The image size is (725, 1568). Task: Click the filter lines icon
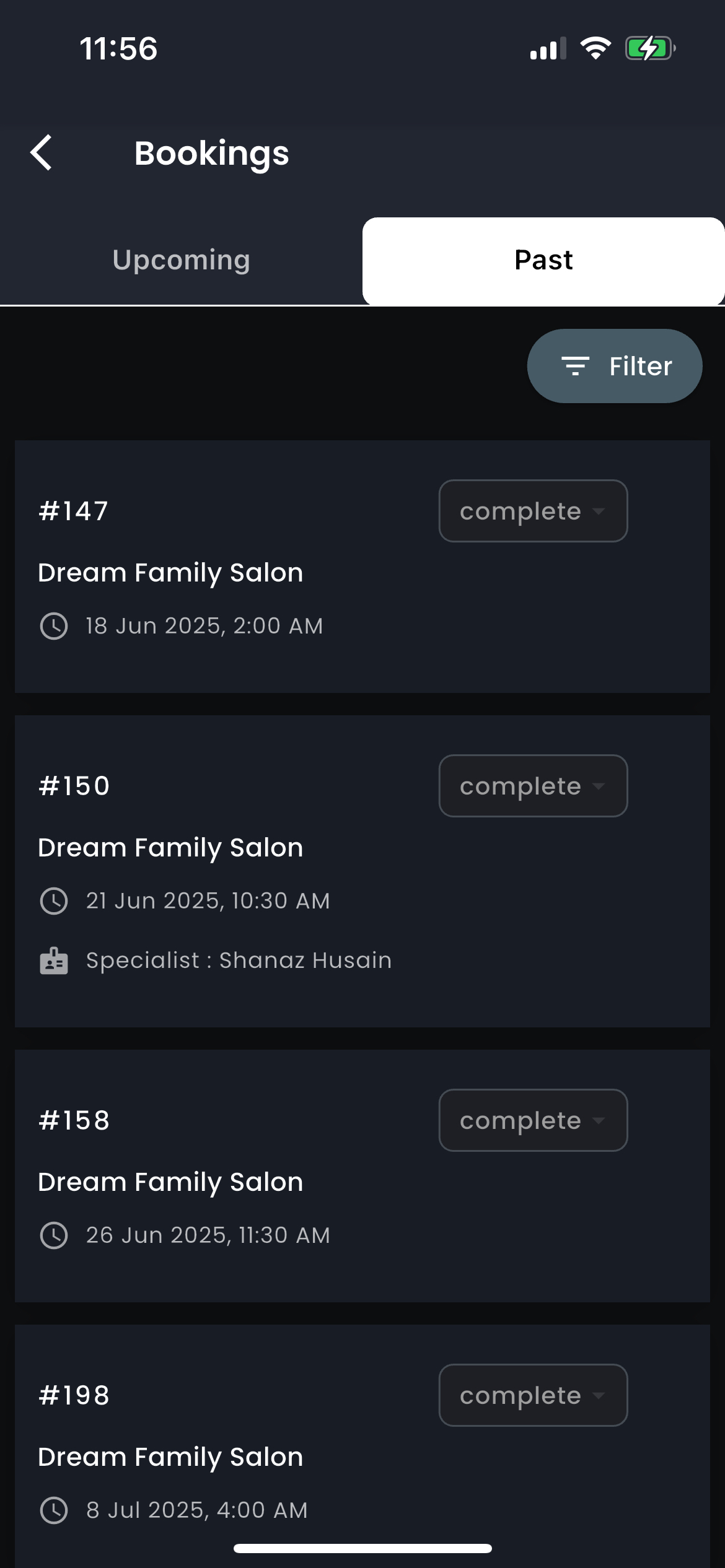coord(575,366)
